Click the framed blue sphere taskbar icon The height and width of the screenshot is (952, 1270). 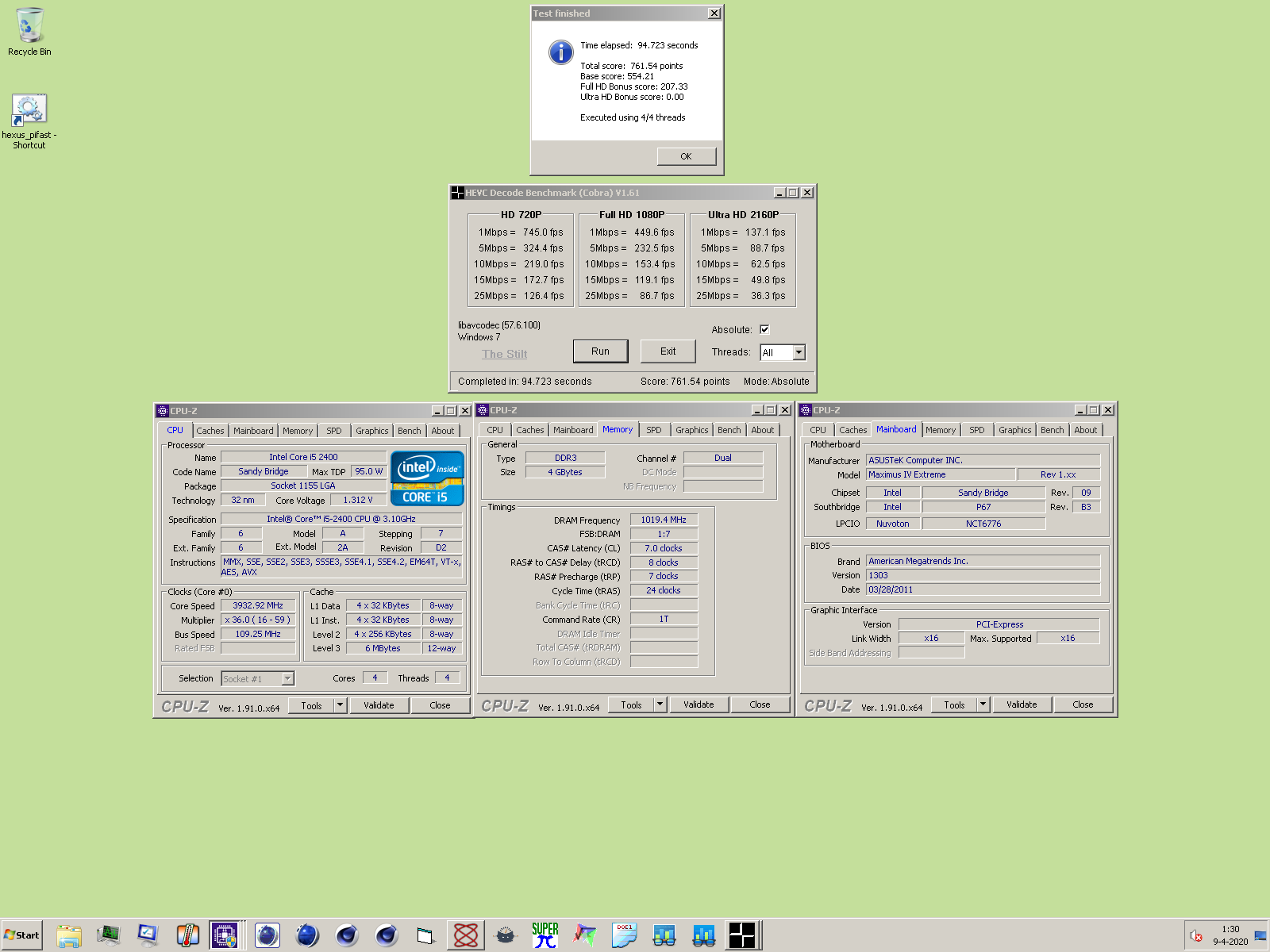(267, 935)
